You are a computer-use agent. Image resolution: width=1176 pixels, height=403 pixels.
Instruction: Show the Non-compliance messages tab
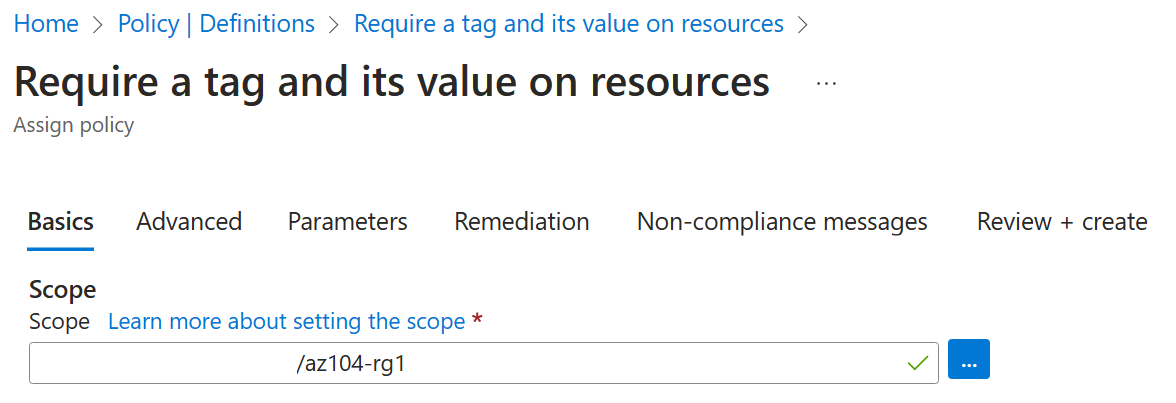(782, 221)
